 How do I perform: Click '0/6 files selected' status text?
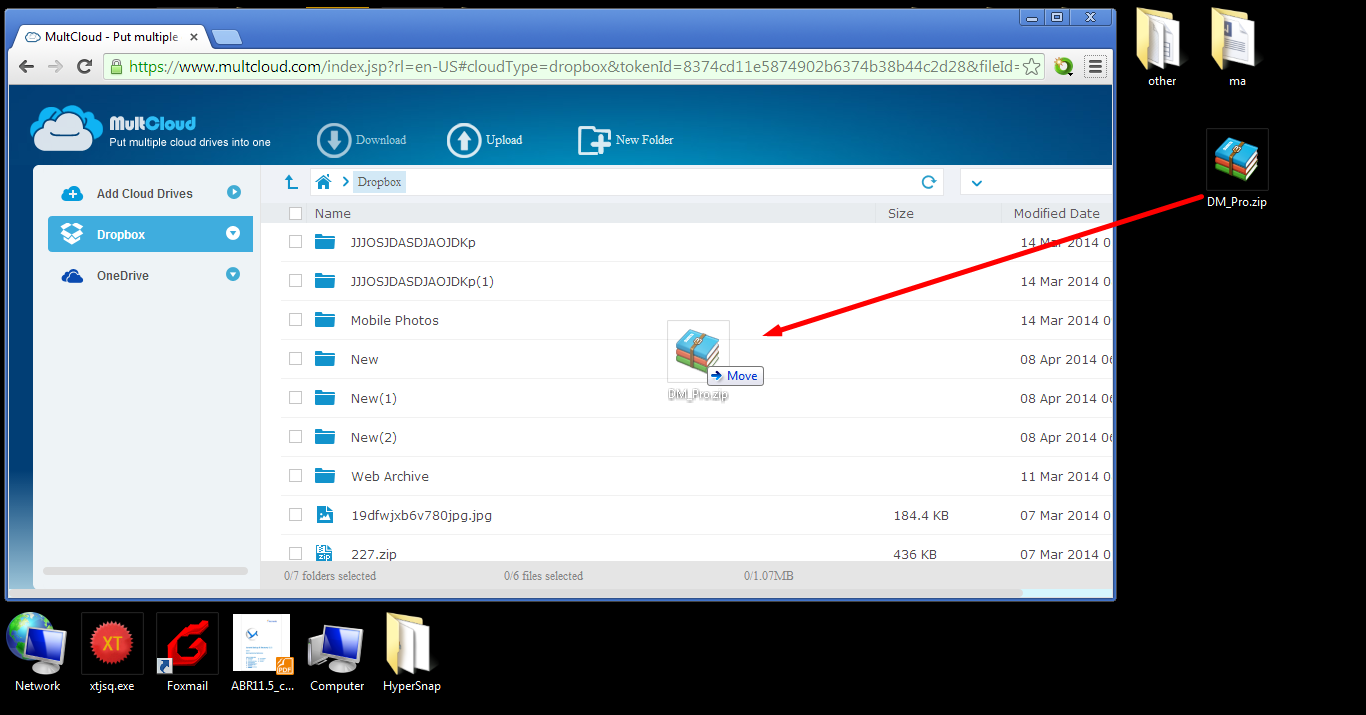click(543, 576)
